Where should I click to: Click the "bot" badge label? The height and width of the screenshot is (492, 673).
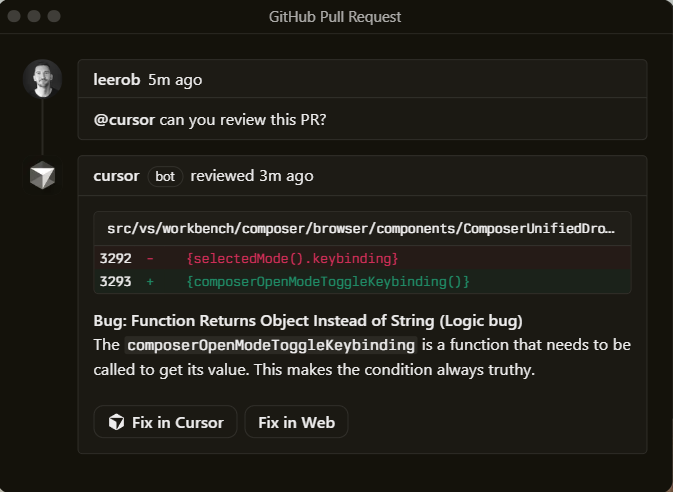coord(165,176)
